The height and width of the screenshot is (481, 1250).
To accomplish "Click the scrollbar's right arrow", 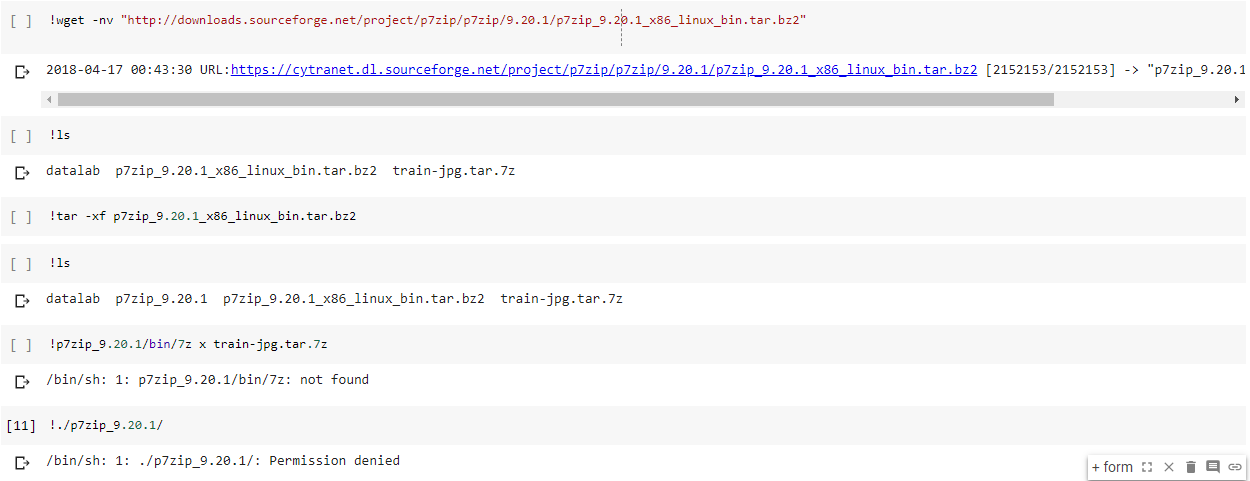I will 1238,99.
